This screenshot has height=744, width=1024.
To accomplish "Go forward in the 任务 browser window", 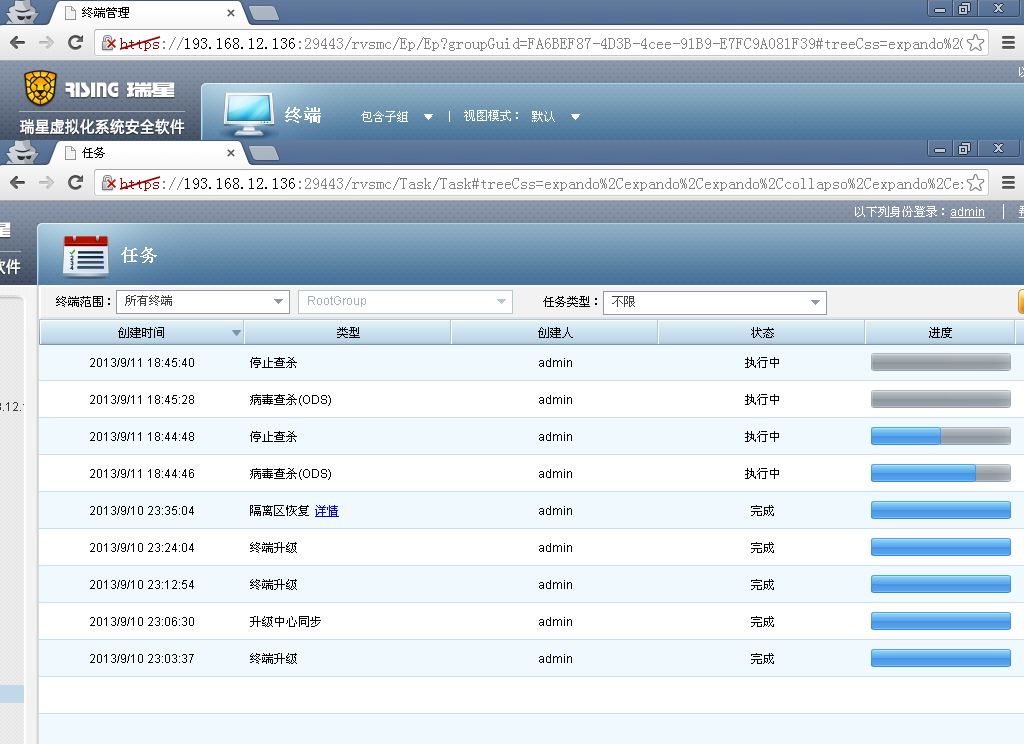I will pos(46,182).
